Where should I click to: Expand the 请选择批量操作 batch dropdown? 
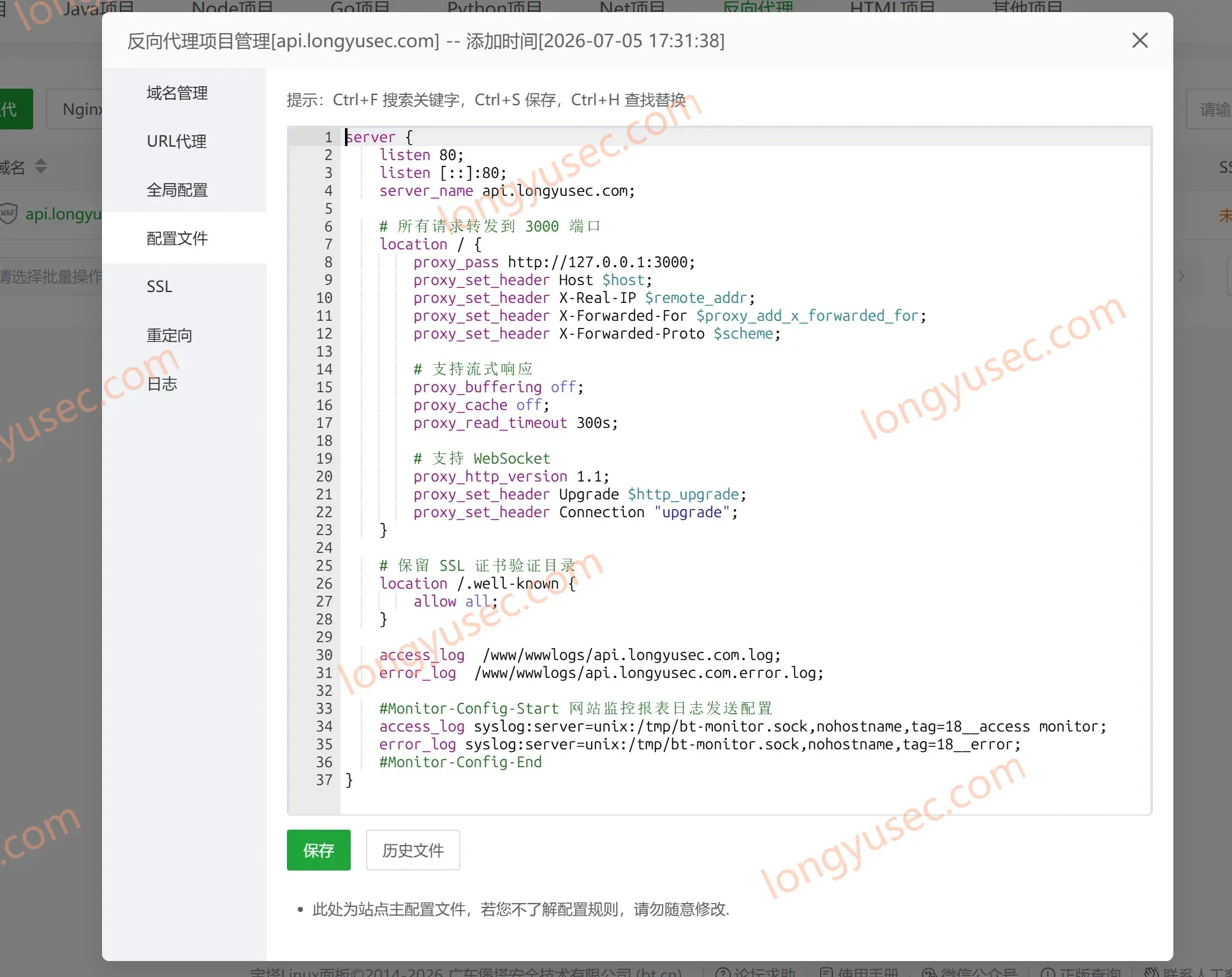51,276
